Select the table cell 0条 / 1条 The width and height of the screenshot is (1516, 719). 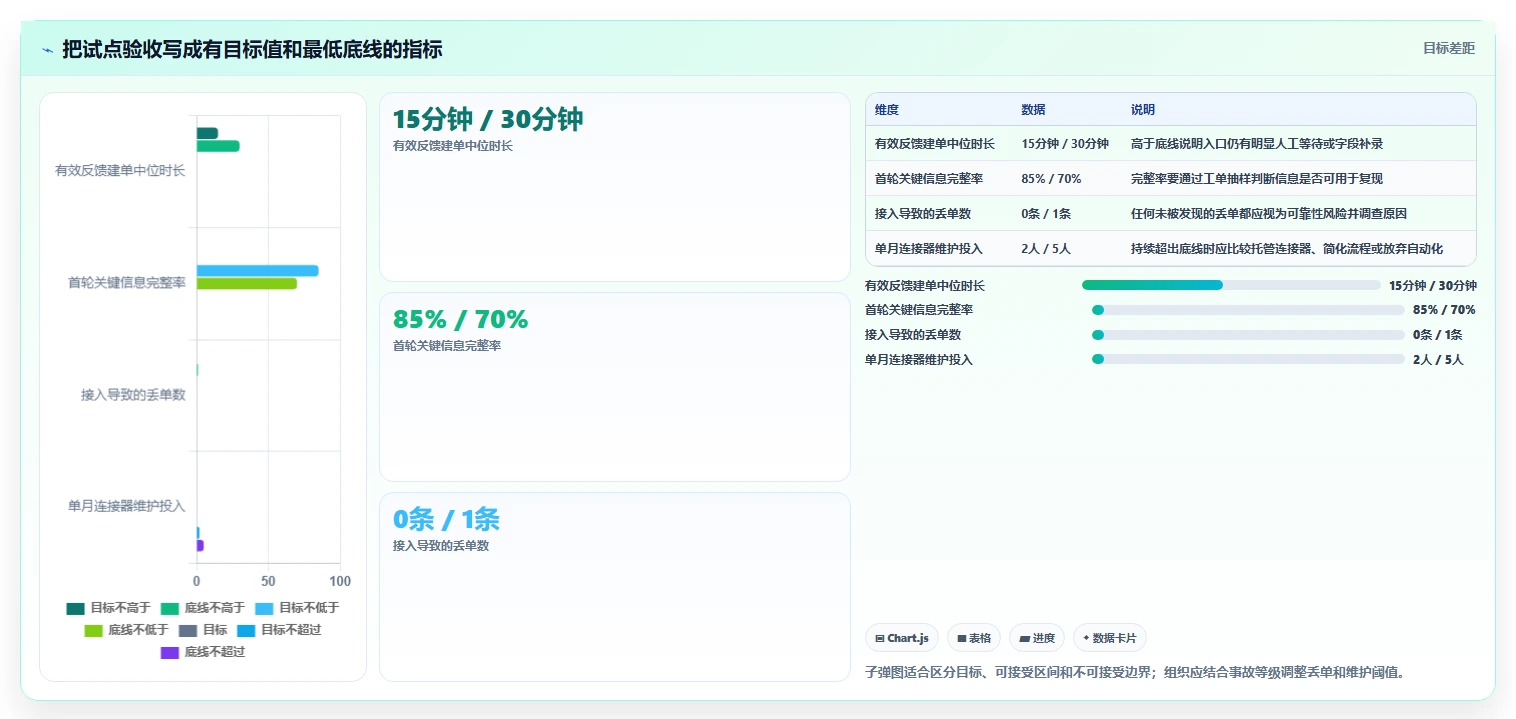pos(1046,214)
